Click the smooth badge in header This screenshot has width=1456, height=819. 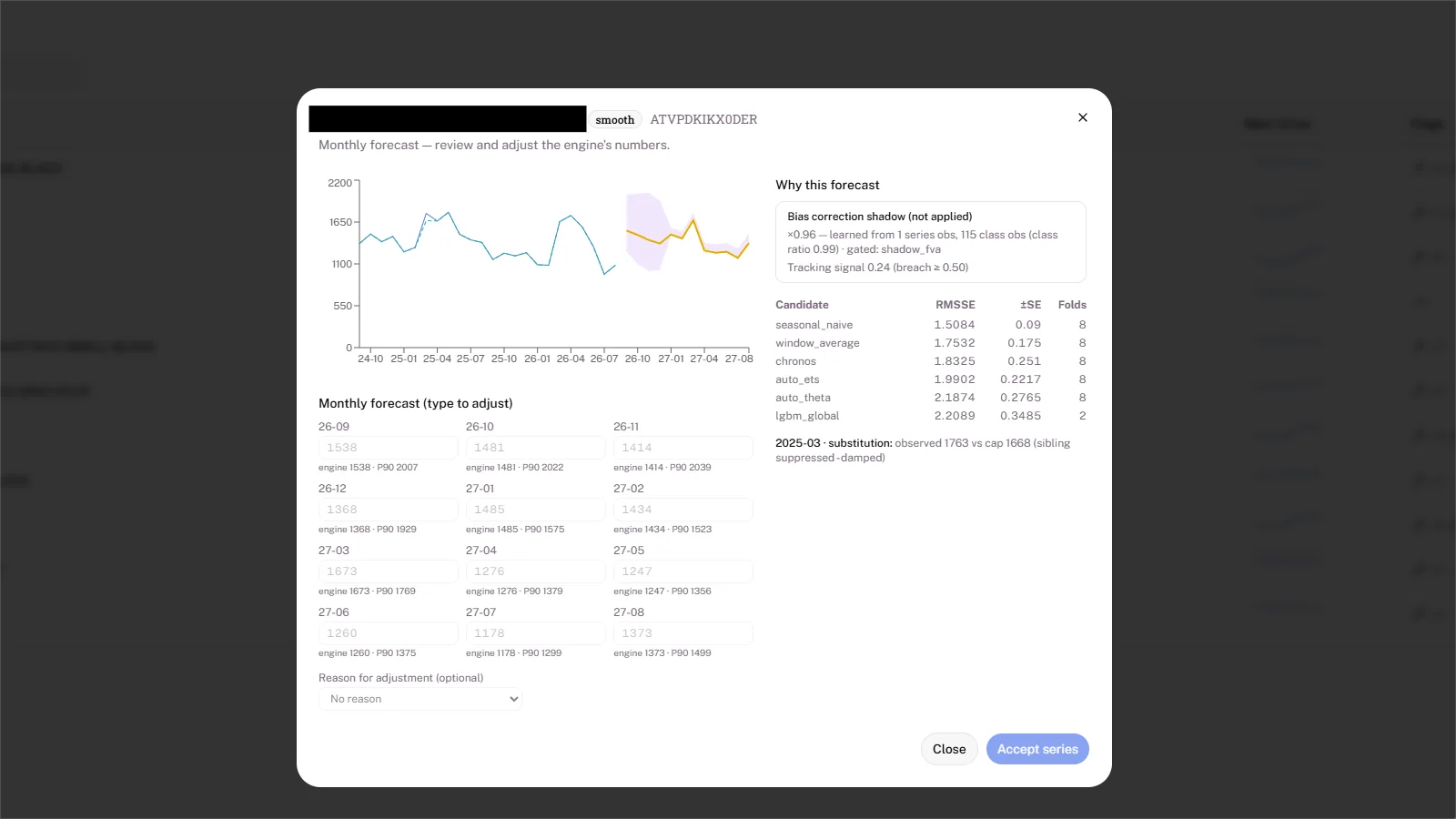[615, 119]
